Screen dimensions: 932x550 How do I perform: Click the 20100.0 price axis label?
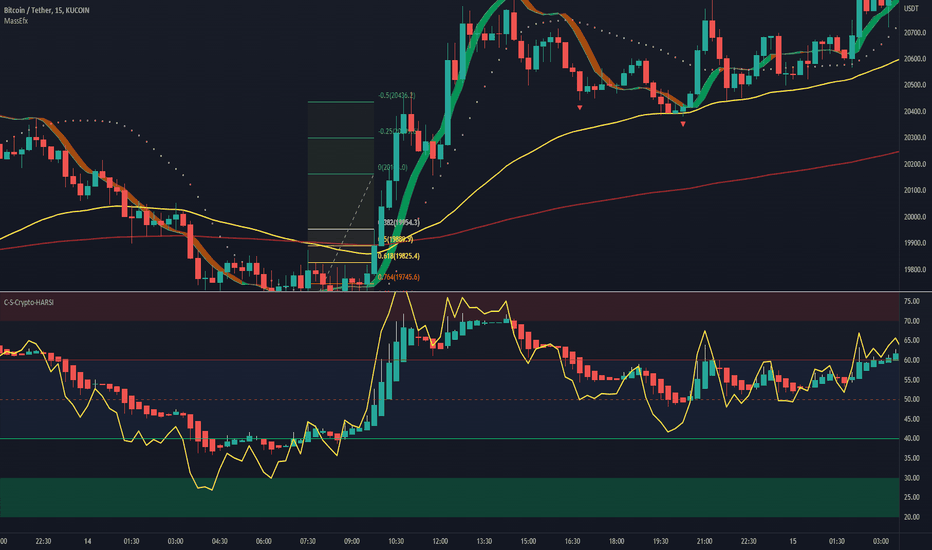coord(915,190)
